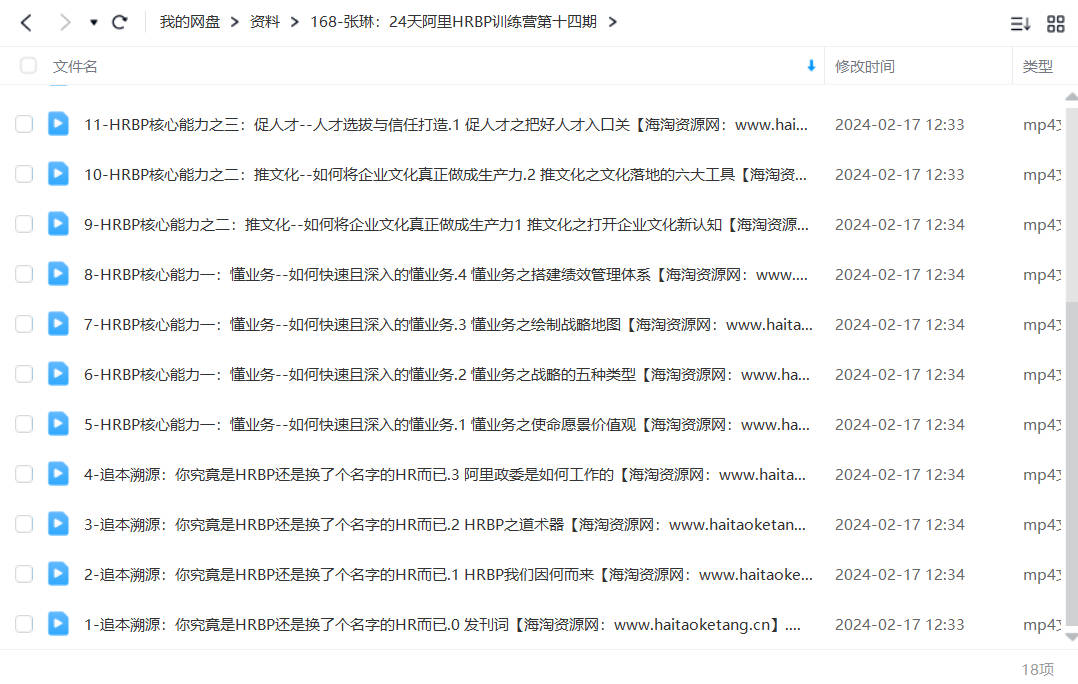Click mp4 type cell of 1-追本溯源 发刊词

[1042, 625]
